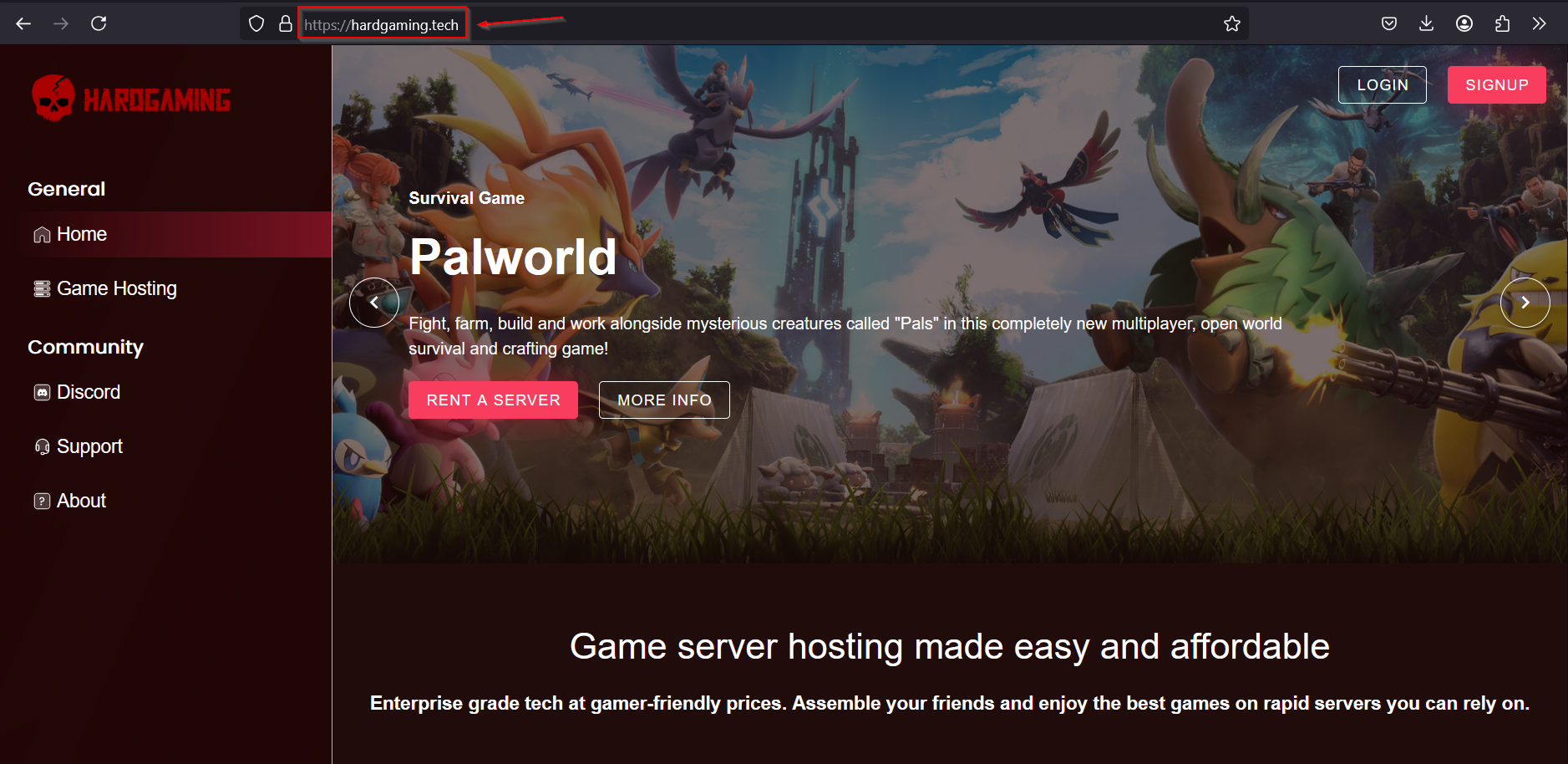Open Discord via its chat icon
The height and width of the screenshot is (764, 1568).
pos(42,391)
